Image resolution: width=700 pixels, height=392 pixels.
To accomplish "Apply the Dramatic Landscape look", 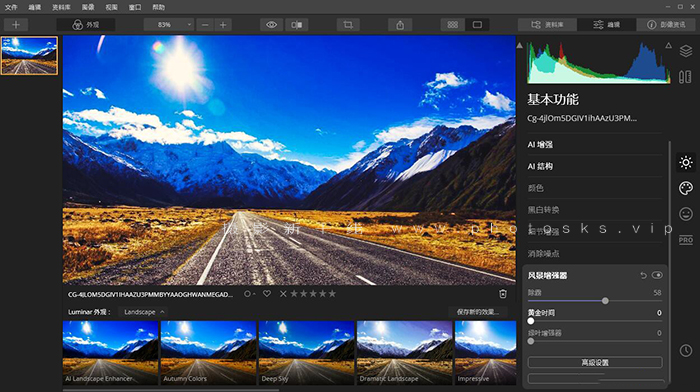I will click(404, 353).
